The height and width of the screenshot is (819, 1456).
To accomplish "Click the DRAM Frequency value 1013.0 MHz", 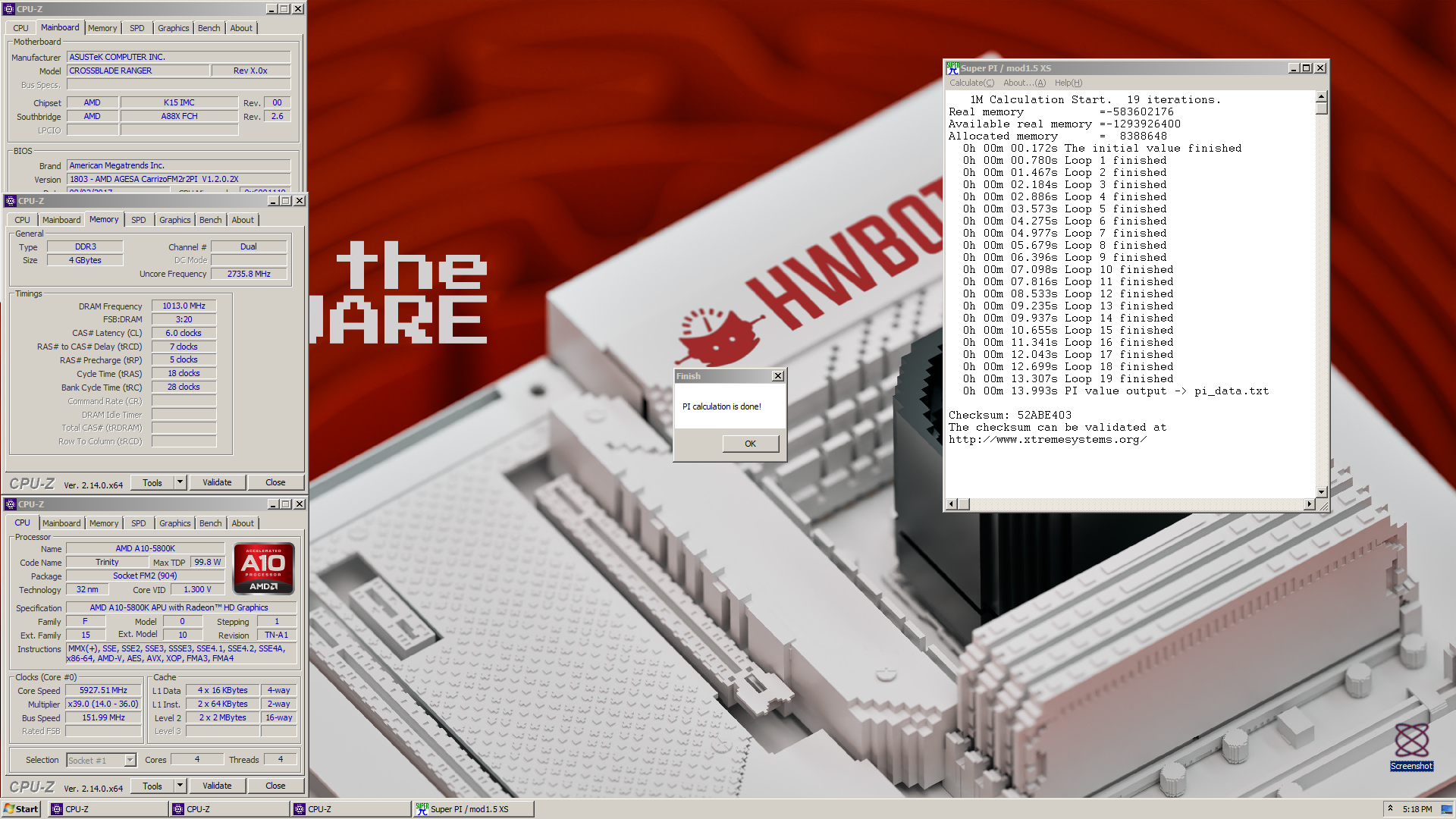I will (184, 306).
